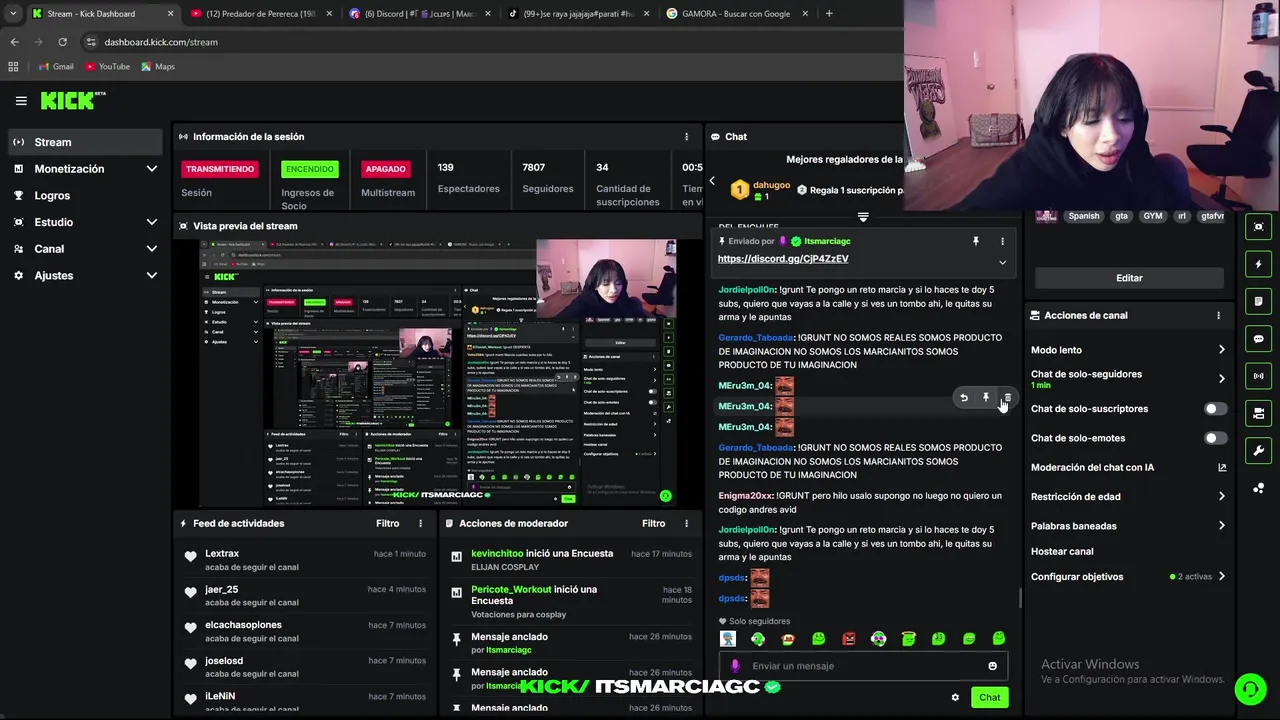Open the document widget in right rail
The width and height of the screenshot is (1280, 720).
pos(1259,301)
